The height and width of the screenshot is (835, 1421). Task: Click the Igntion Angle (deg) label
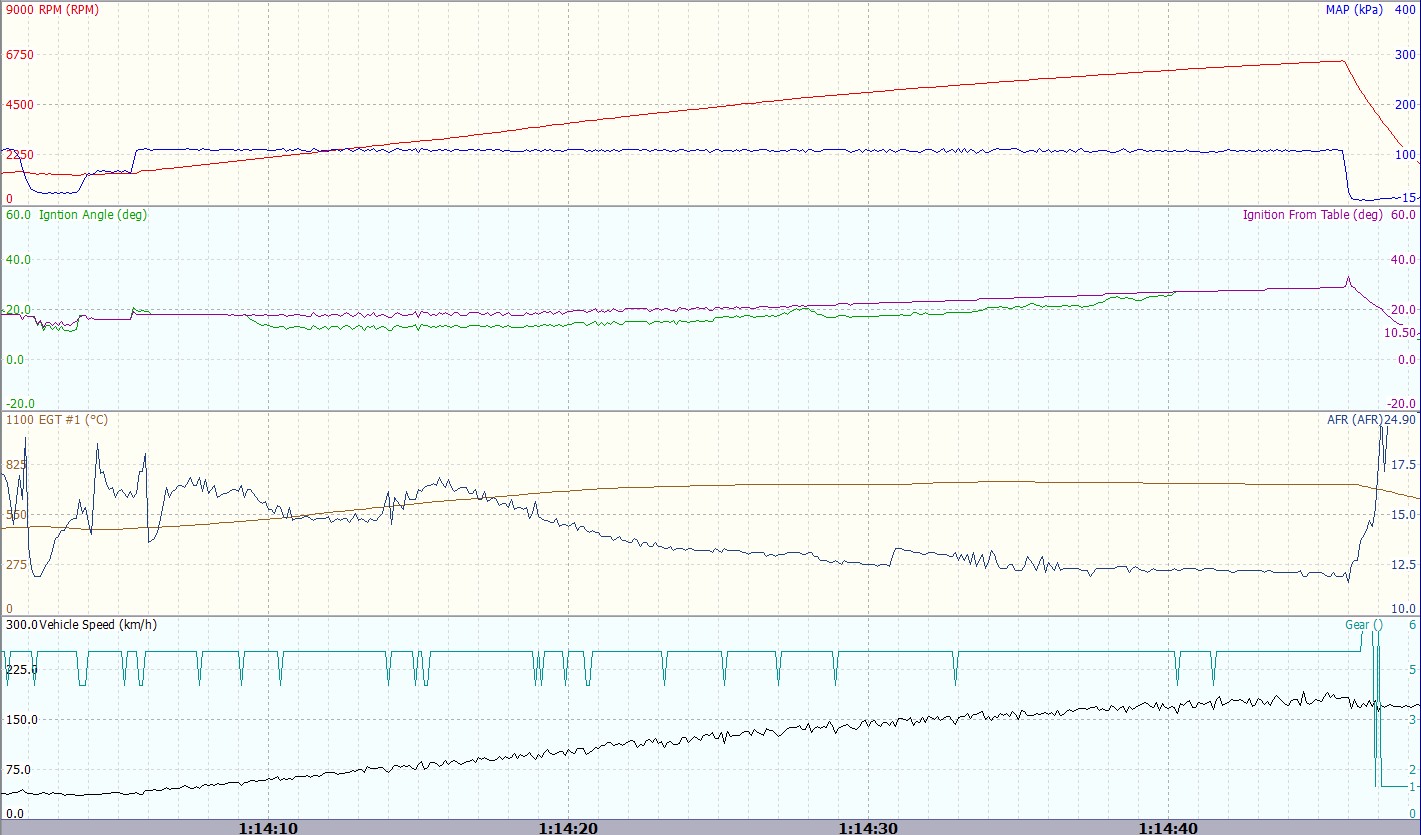click(x=93, y=215)
